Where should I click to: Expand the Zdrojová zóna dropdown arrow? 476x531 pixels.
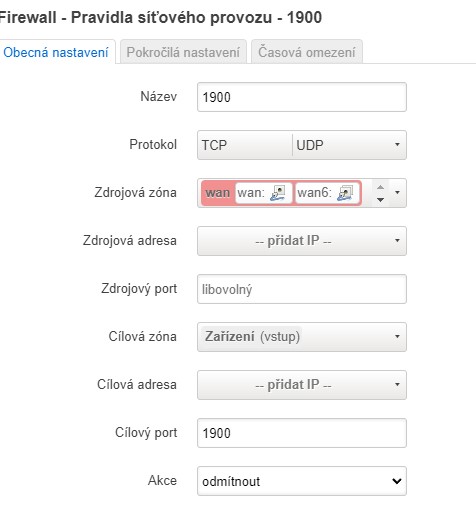(x=397, y=193)
